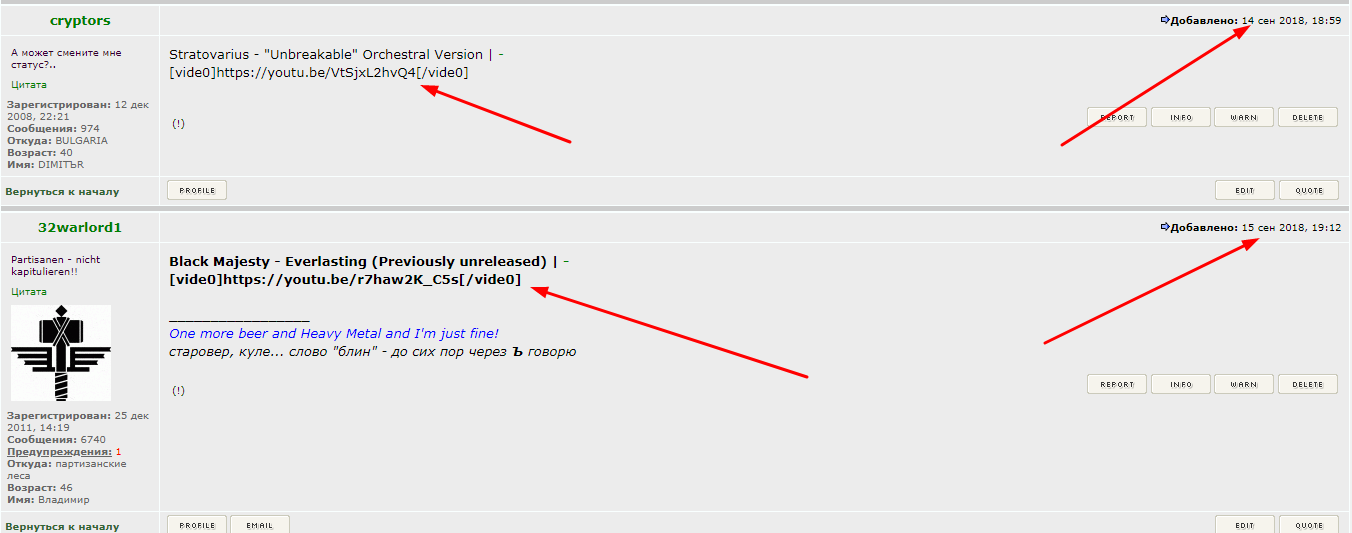This screenshot has width=1352, height=533.
Task: Click the (!) link in 32warlord1's post
Action: [178, 391]
